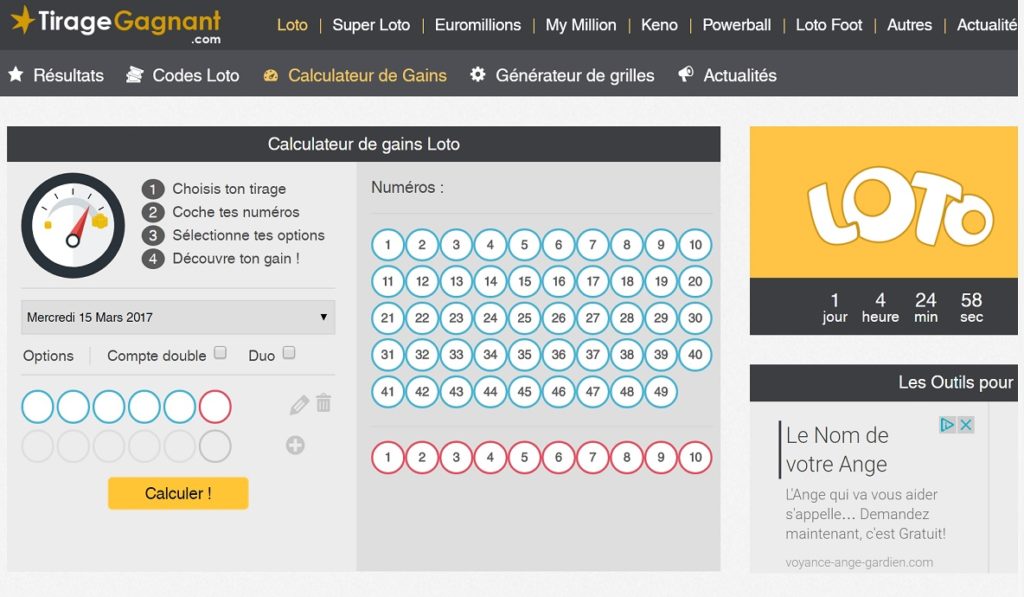Screen dimensions: 1024x597
Task: Open the Générateur de grilles tab
Action: [562, 75]
